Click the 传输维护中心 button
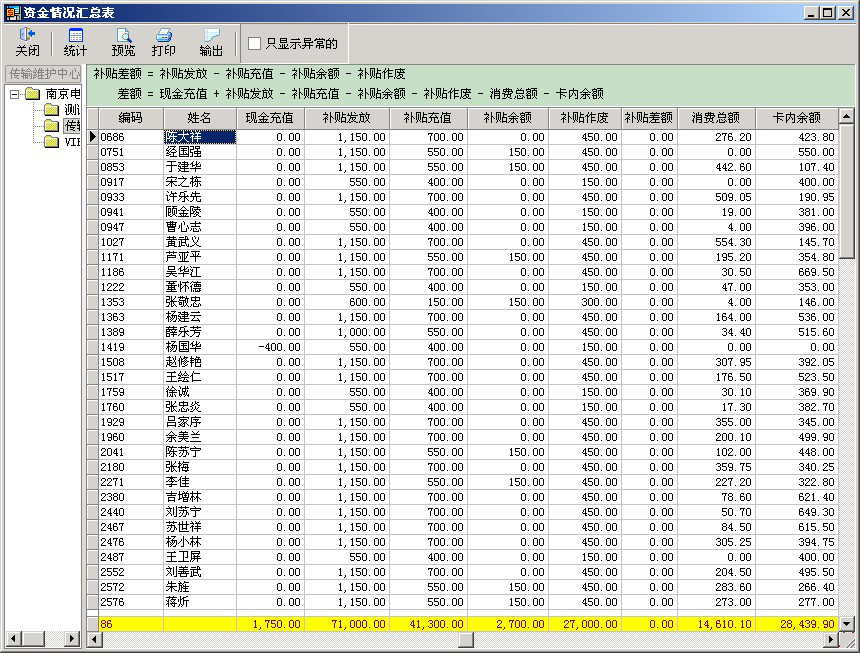 (42, 73)
